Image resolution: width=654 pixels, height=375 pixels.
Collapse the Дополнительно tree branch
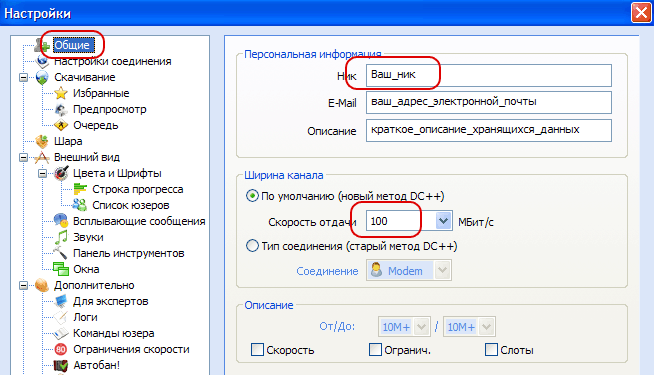pos(23,285)
